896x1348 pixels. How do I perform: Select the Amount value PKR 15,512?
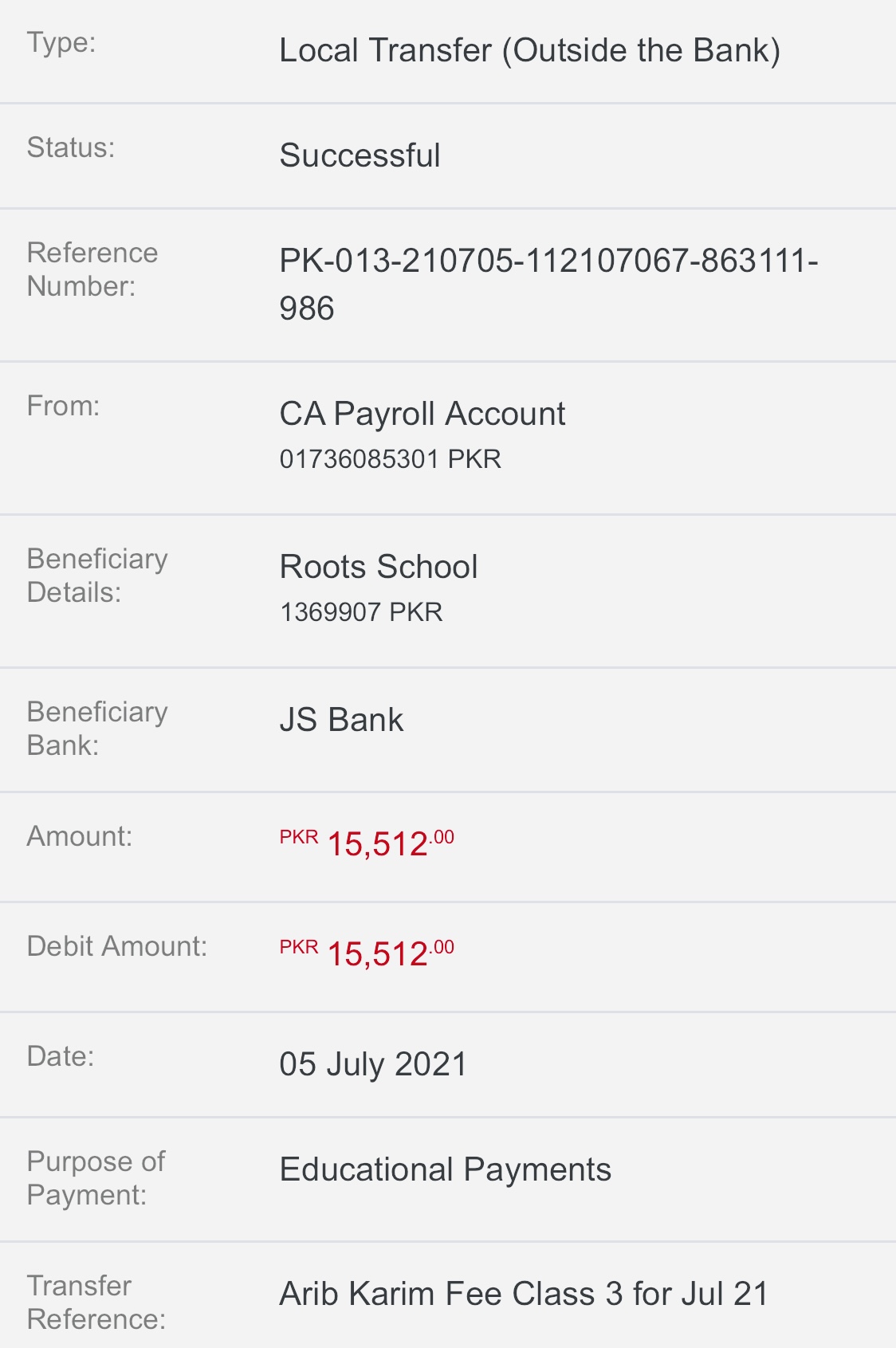(x=367, y=843)
